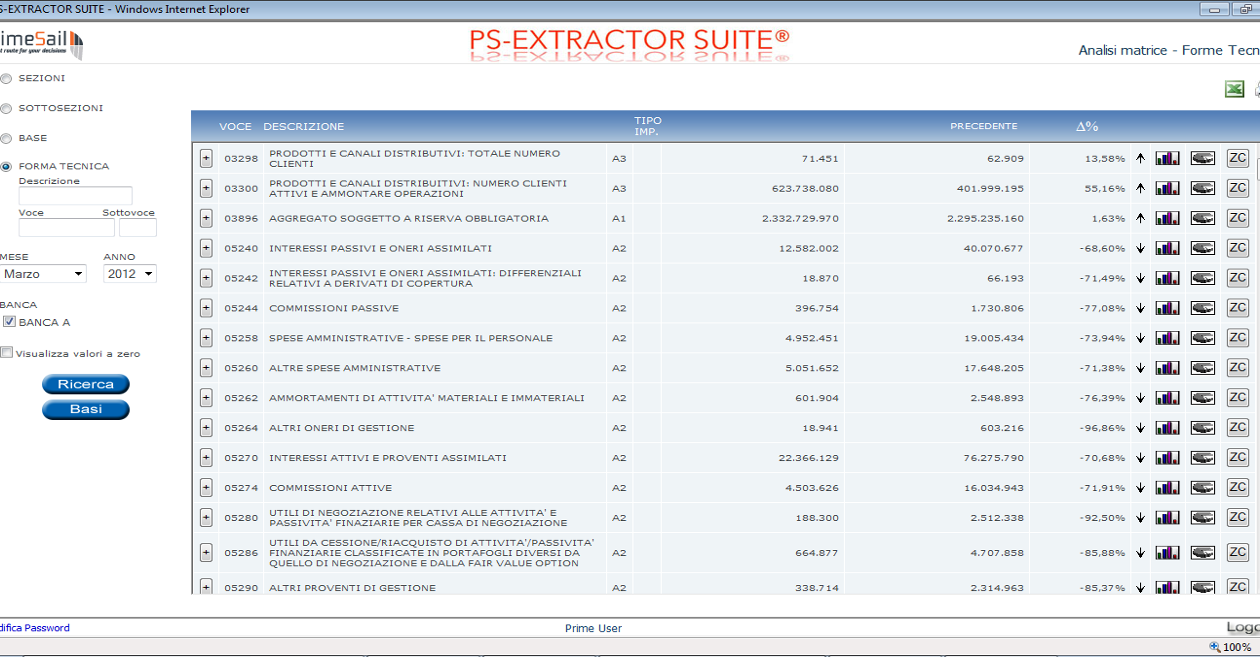Click into the Voce input field

67,228
